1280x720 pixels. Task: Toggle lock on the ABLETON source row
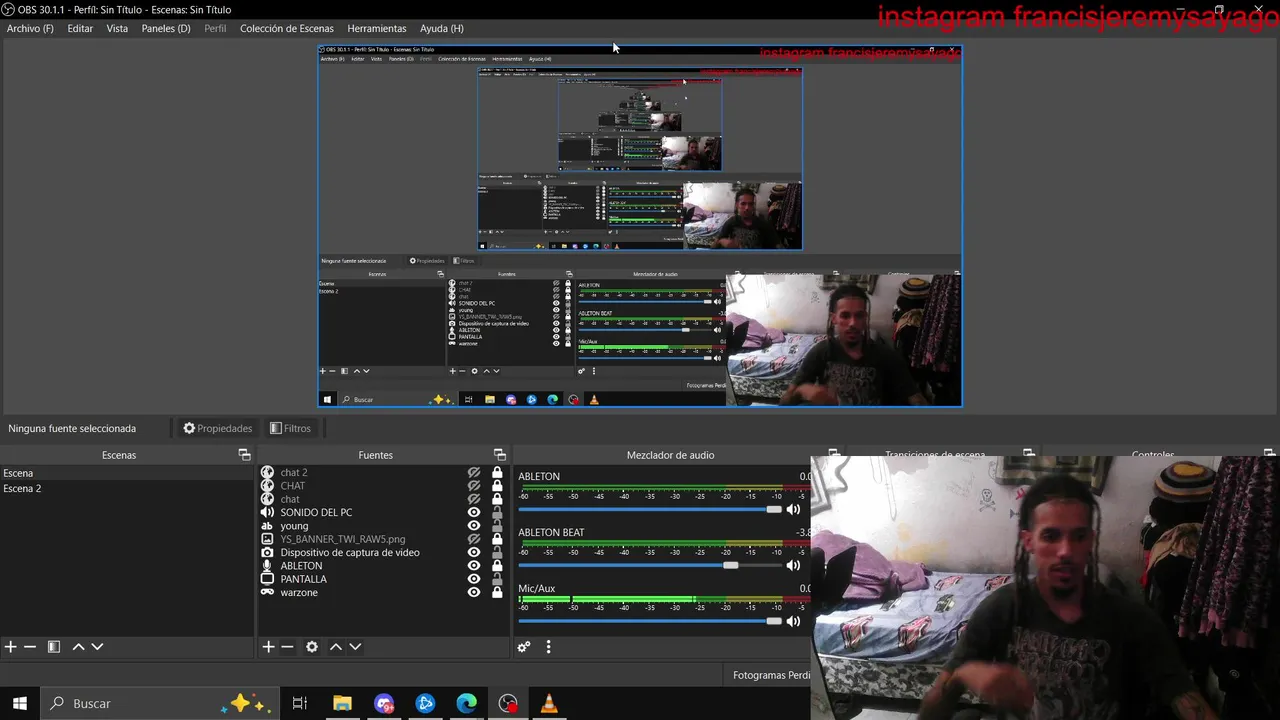(497, 566)
